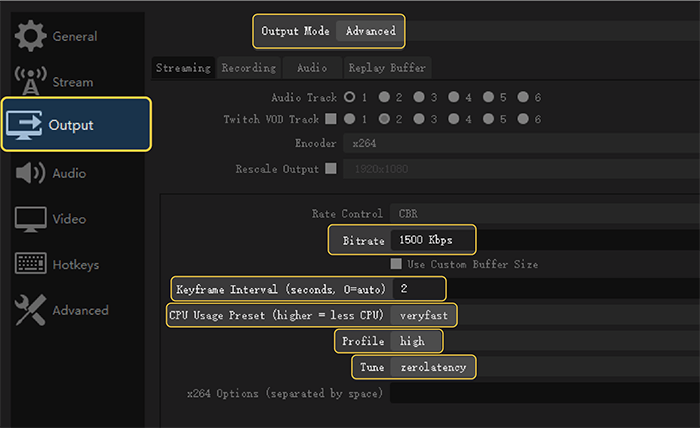Open Audio settings speaker icon
This screenshot has height=428, width=700.
(x=30, y=173)
